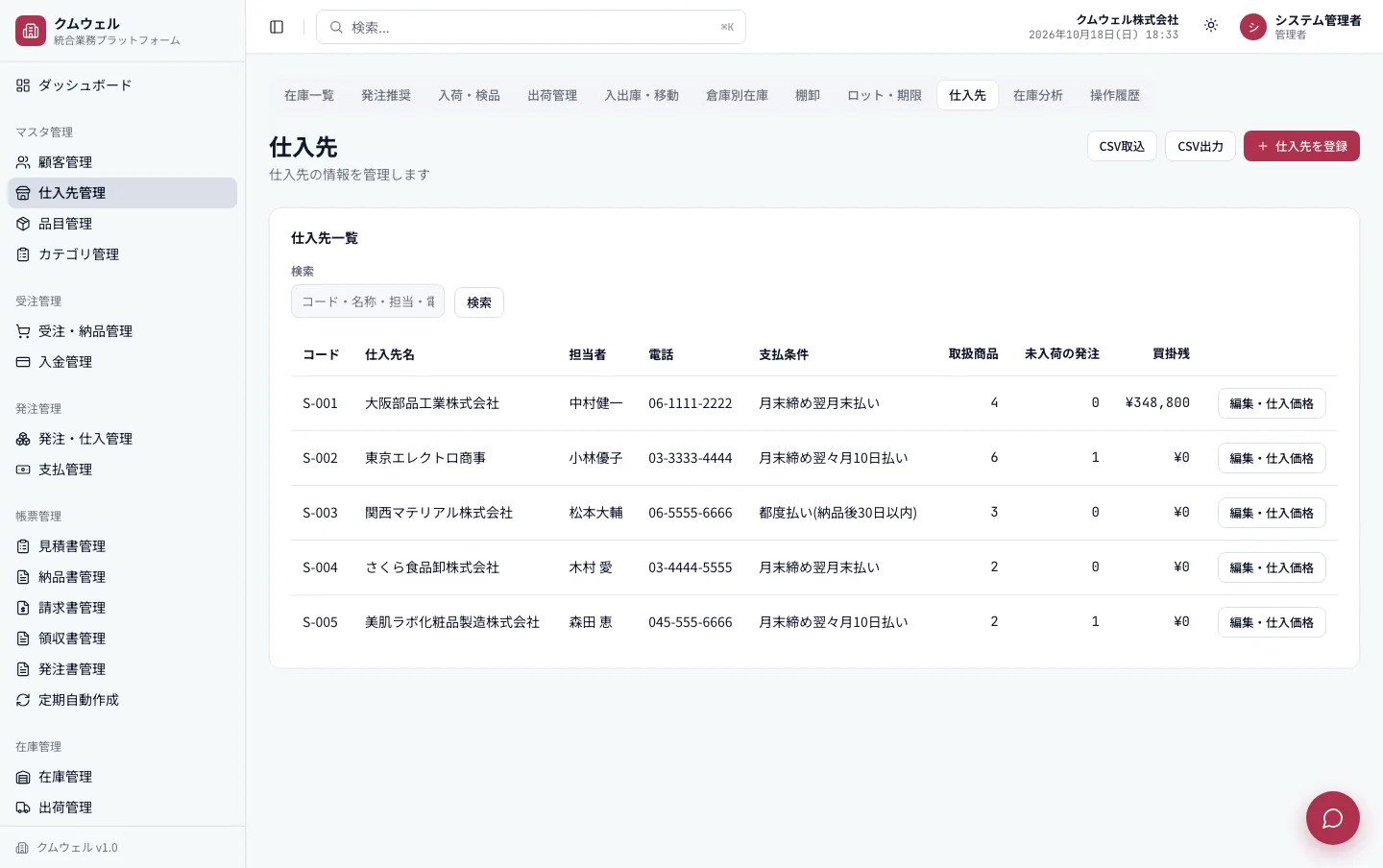Open 編集・仕入価格 for 東京エレクトロ商事
1383x868 pixels.
point(1272,458)
